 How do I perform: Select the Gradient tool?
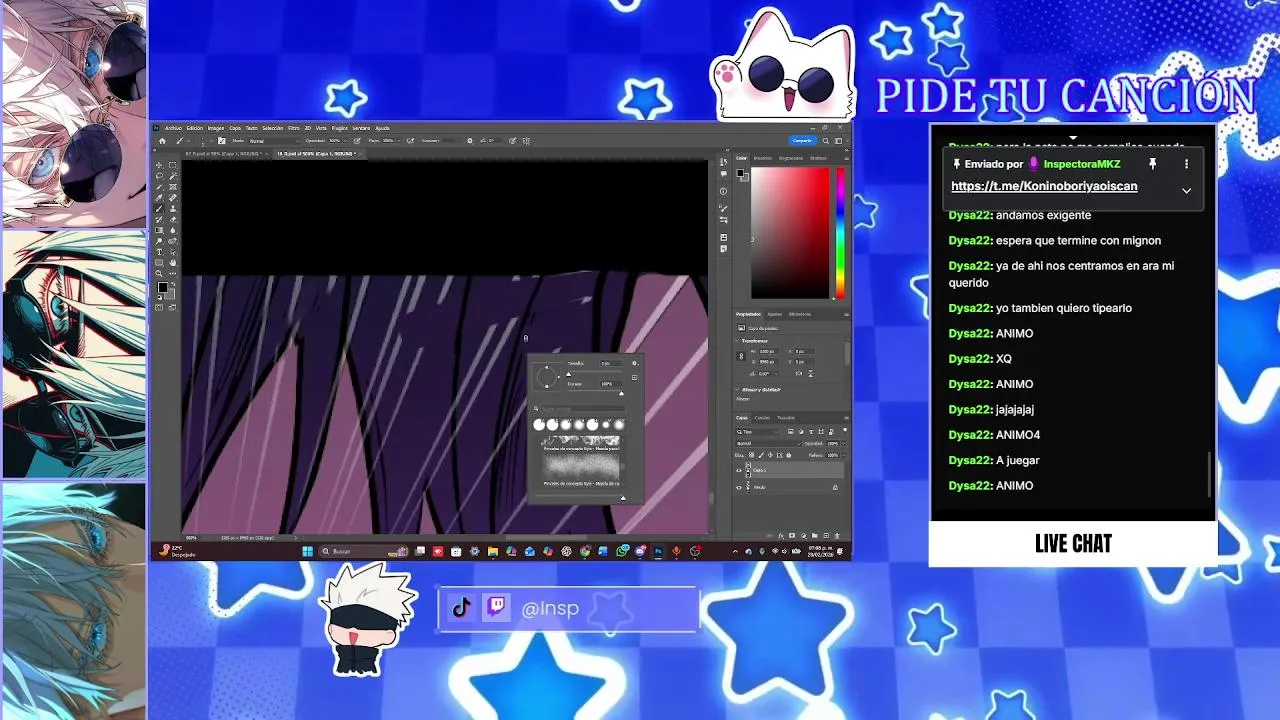click(159, 230)
